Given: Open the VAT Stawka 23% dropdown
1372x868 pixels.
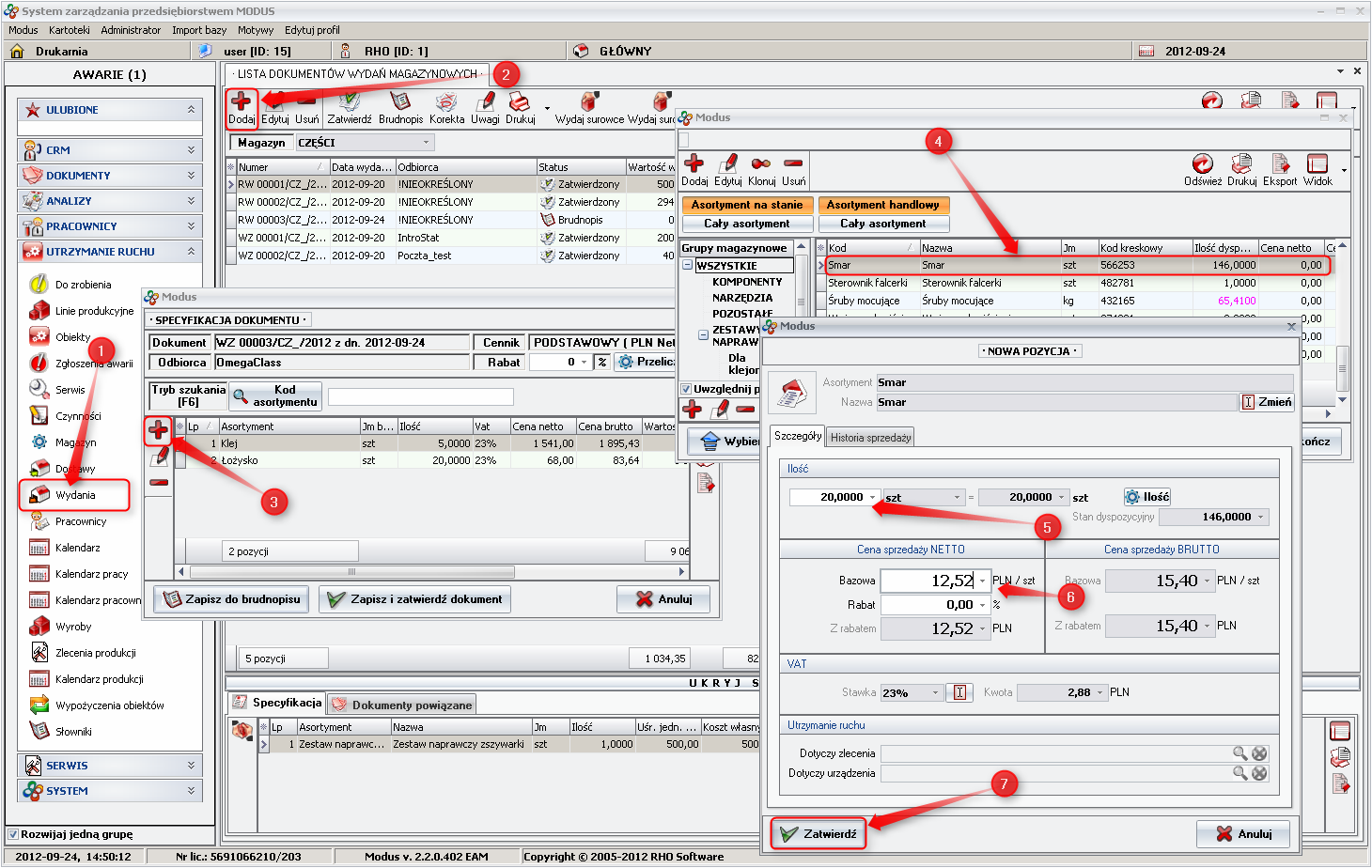Looking at the screenshot, I should 935,693.
